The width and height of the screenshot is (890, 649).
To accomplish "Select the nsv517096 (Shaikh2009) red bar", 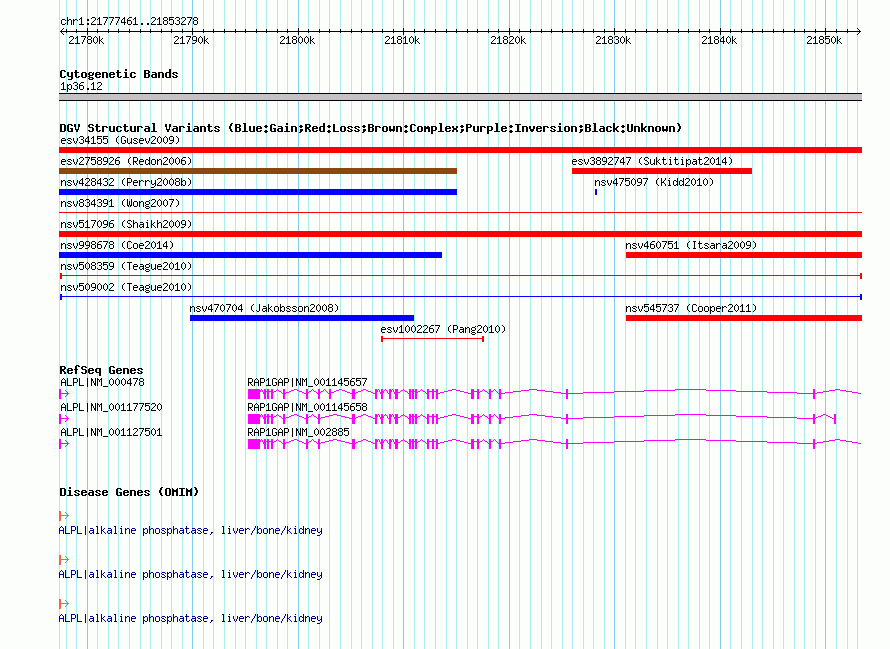I will (x=460, y=234).
